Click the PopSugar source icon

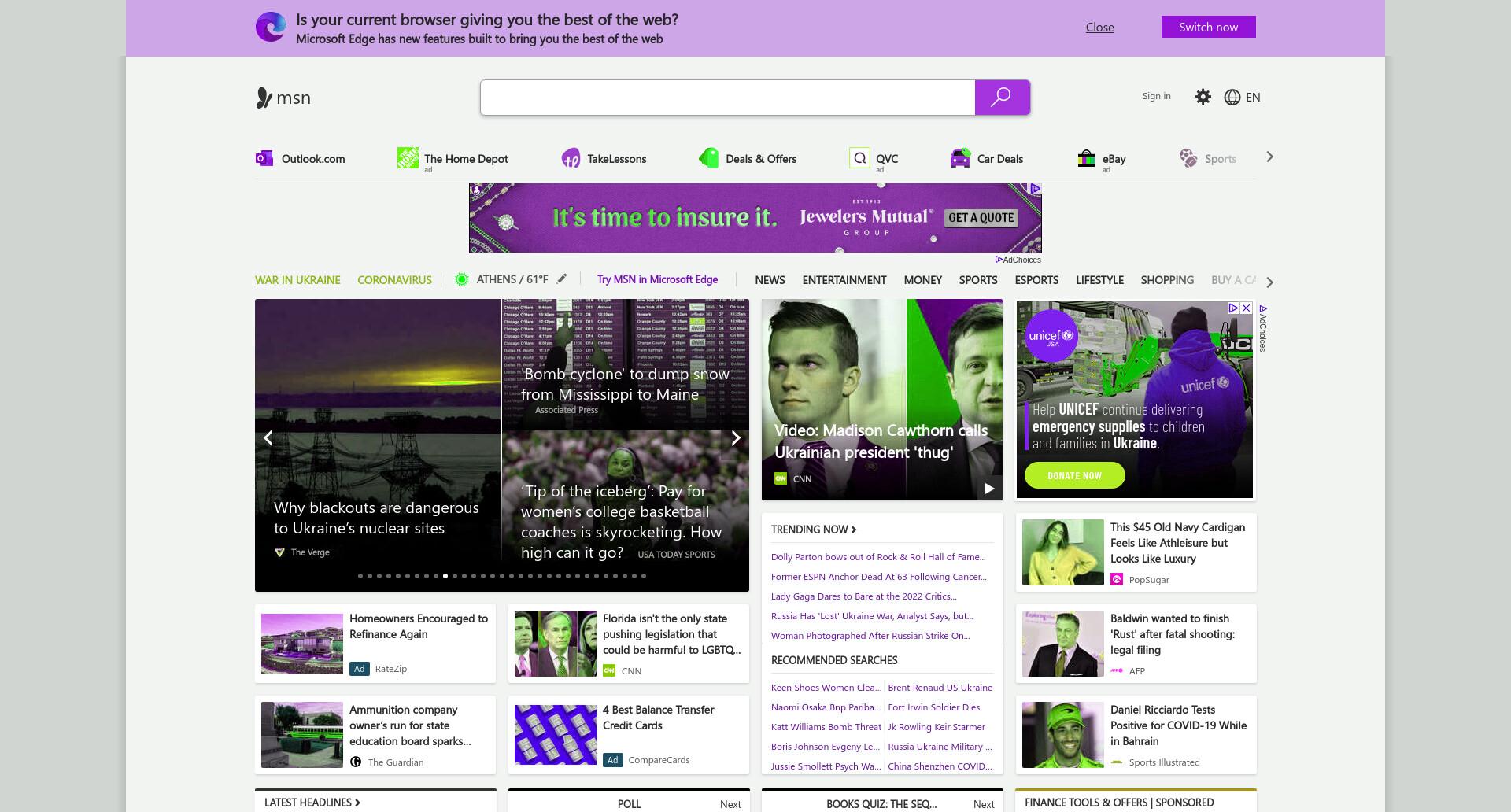pyautogui.click(x=1117, y=580)
